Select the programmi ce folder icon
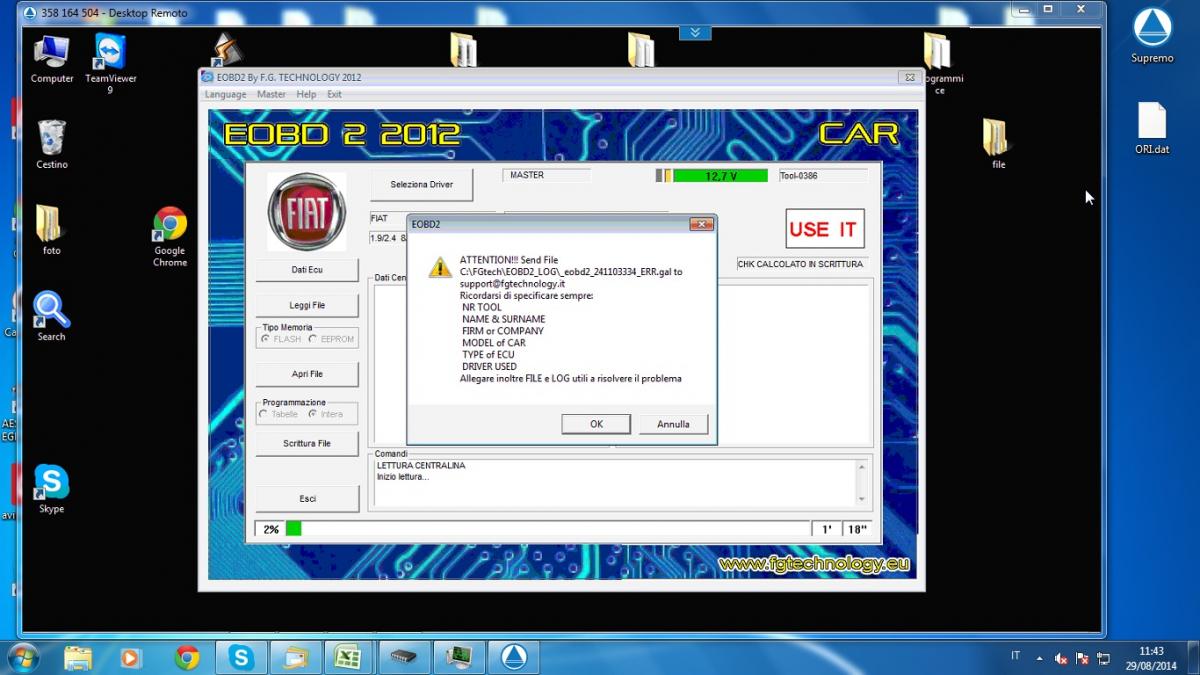Viewport: 1200px width, 675px height. (938, 63)
